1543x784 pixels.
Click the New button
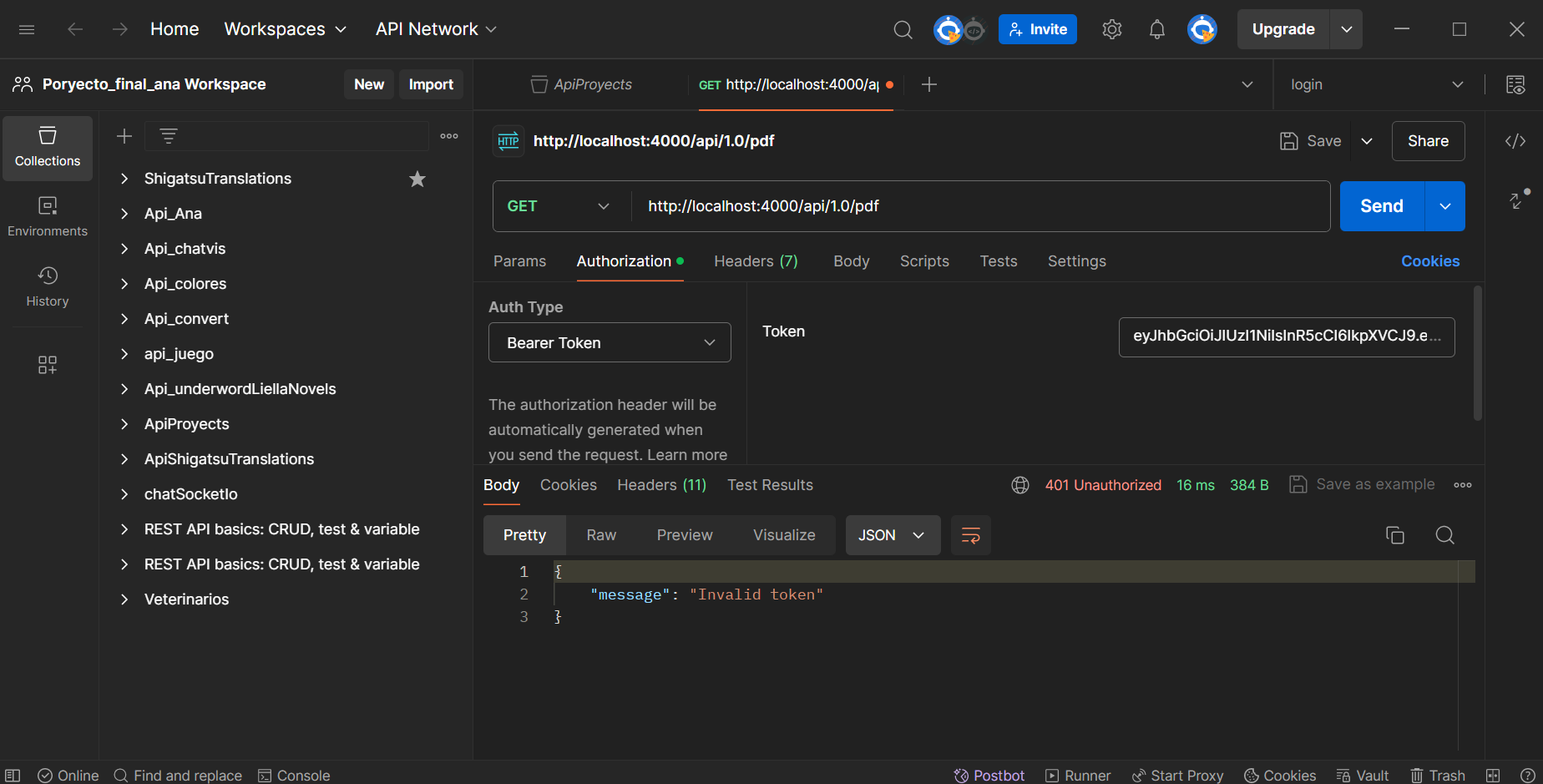click(x=369, y=84)
